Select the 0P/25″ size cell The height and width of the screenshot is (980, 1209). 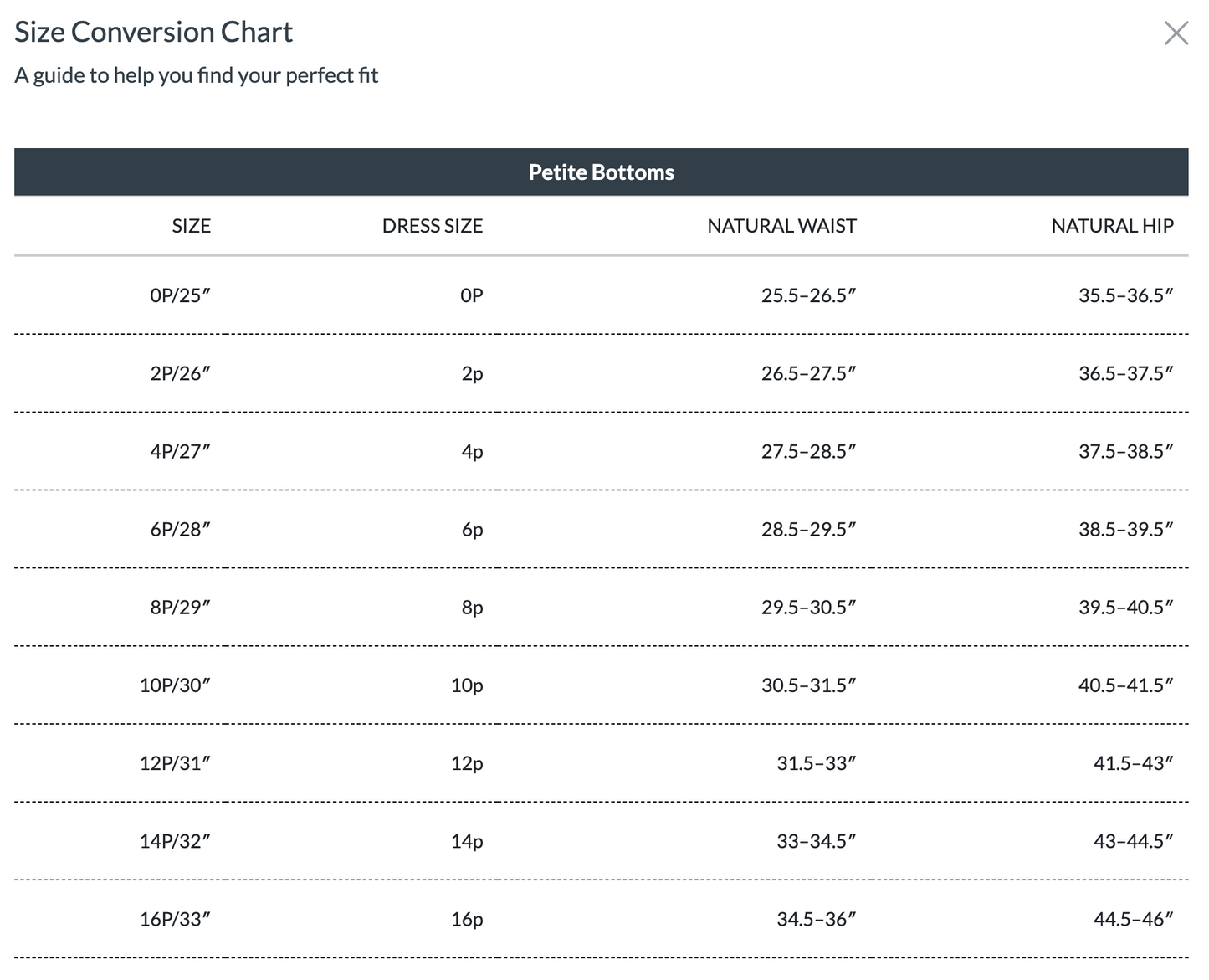[180, 295]
